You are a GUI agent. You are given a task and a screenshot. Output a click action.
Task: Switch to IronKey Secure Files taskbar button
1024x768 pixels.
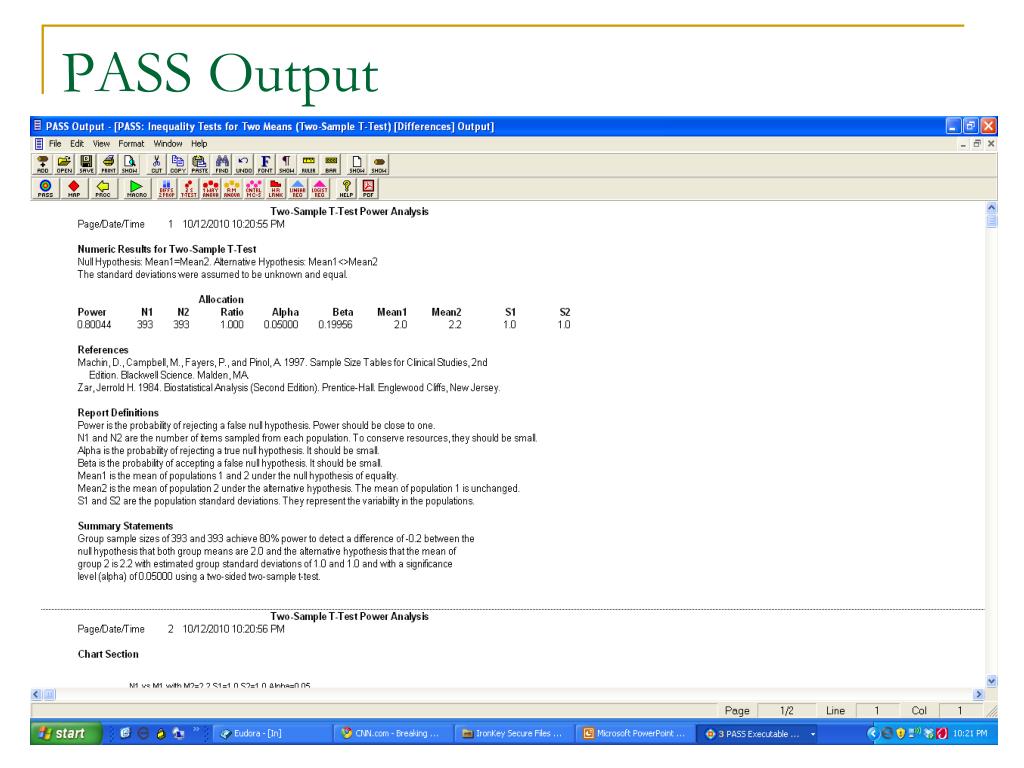click(512, 733)
